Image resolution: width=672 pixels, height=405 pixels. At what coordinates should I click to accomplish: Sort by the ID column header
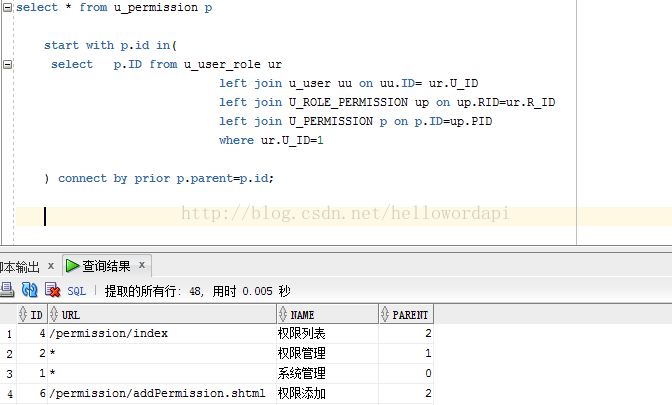coord(32,314)
